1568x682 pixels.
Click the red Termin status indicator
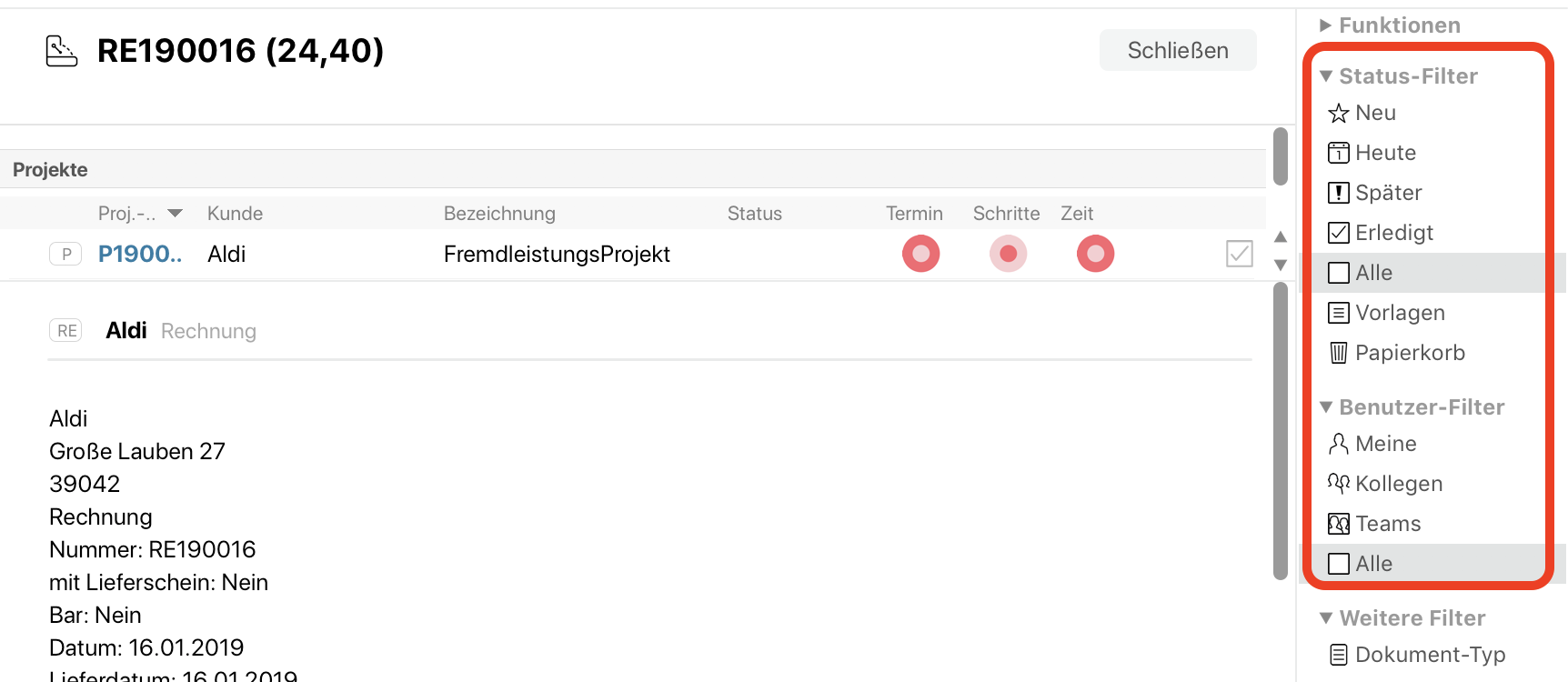pyautogui.click(x=920, y=254)
